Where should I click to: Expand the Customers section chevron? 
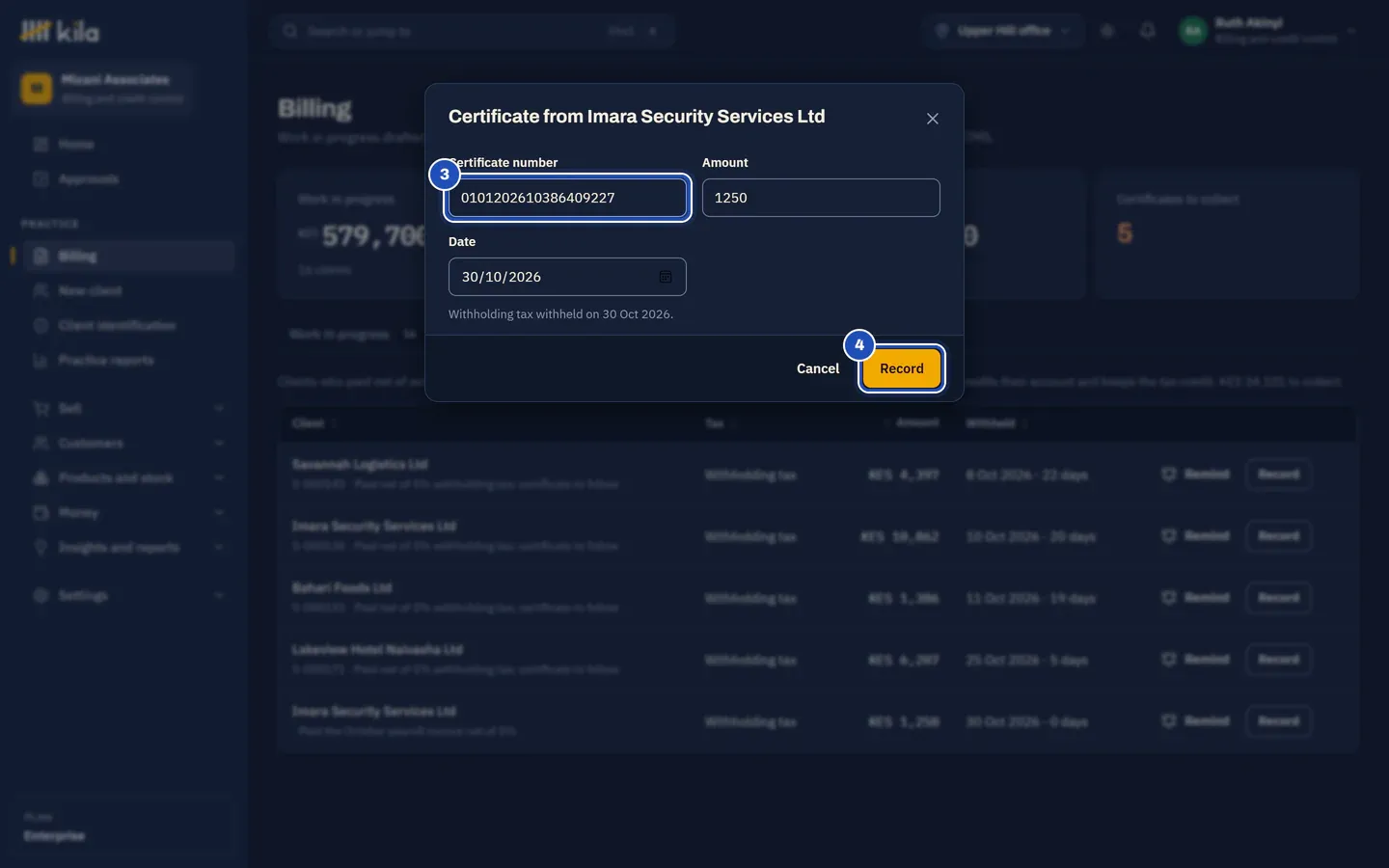tap(219, 443)
